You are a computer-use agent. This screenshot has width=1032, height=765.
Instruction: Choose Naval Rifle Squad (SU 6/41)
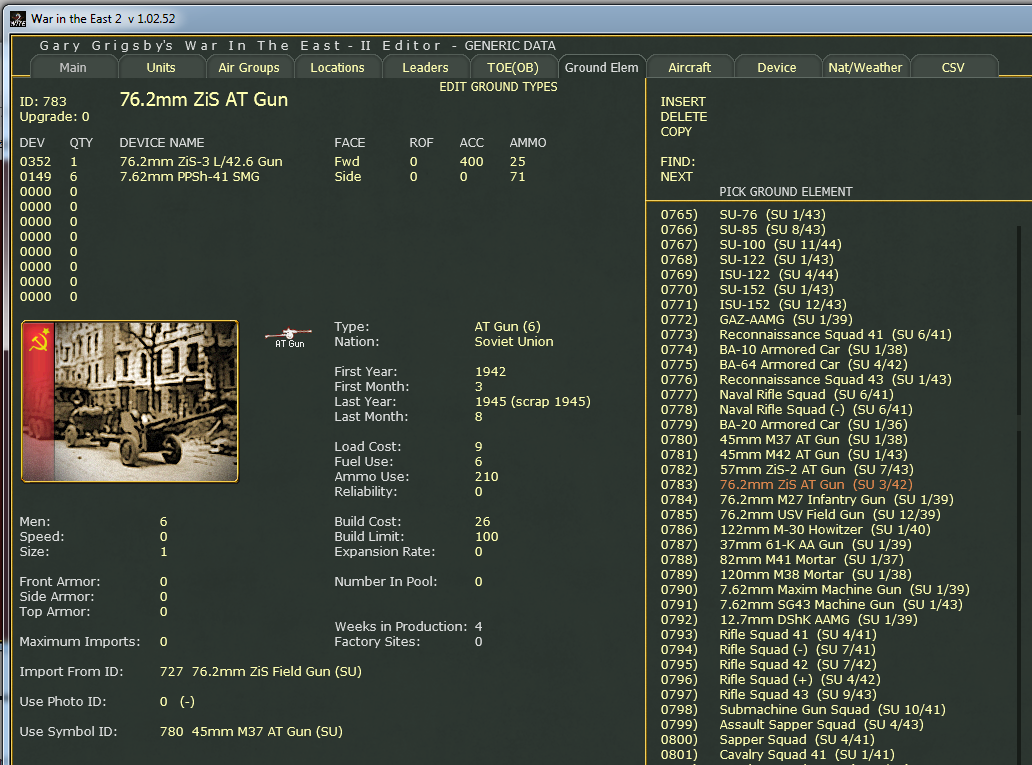click(x=806, y=395)
